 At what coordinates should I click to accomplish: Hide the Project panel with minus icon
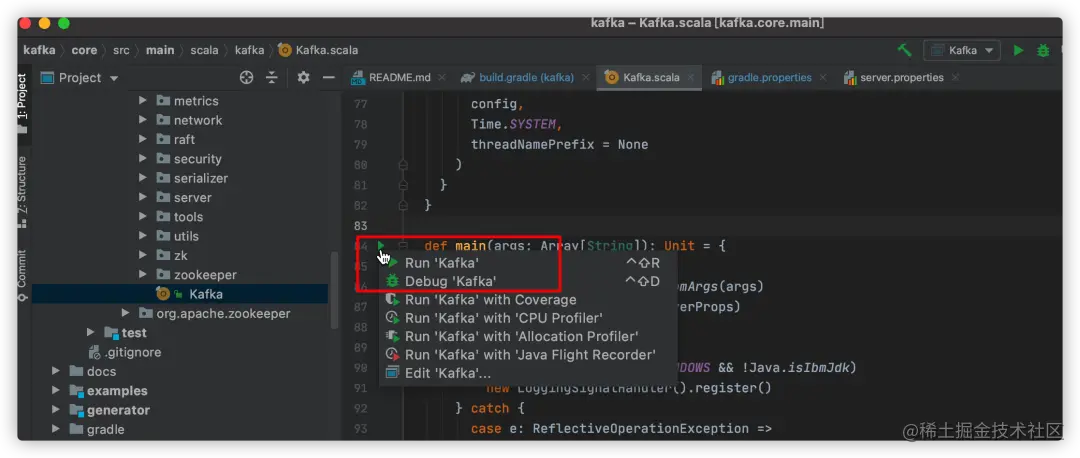tap(328, 78)
